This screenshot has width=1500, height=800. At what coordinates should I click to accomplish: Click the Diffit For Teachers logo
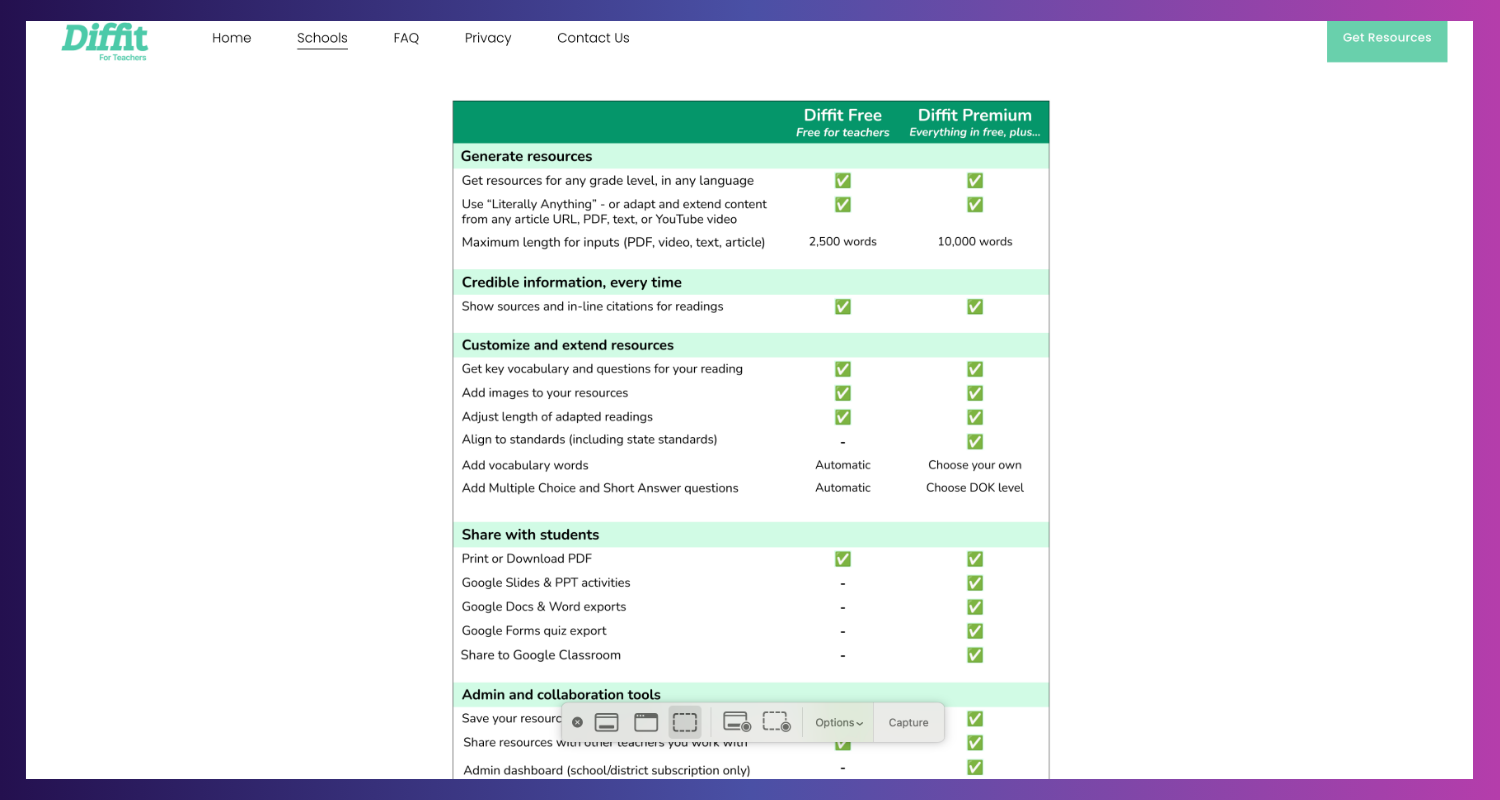click(105, 42)
